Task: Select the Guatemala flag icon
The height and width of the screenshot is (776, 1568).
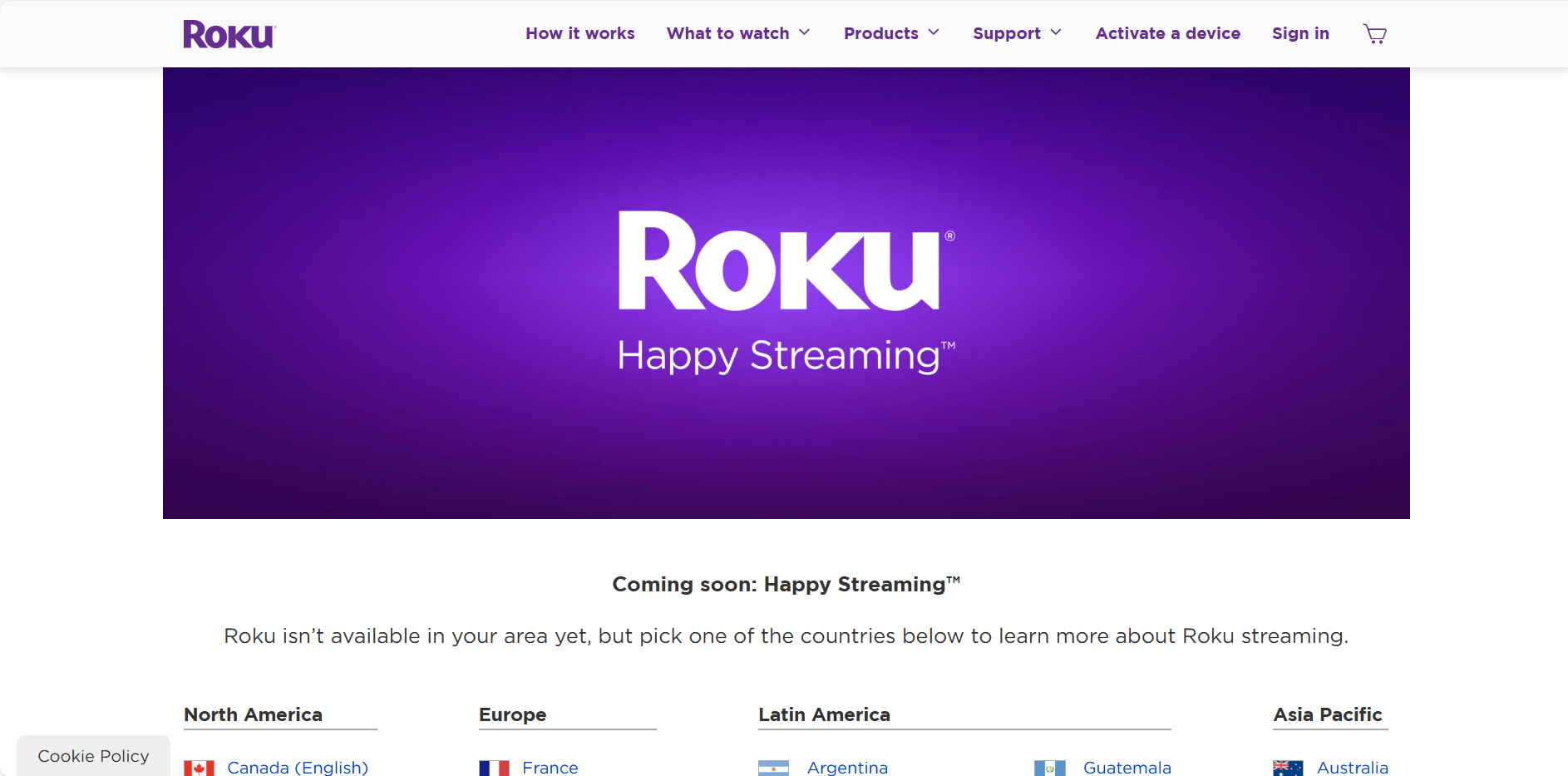Action: [x=1049, y=768]
